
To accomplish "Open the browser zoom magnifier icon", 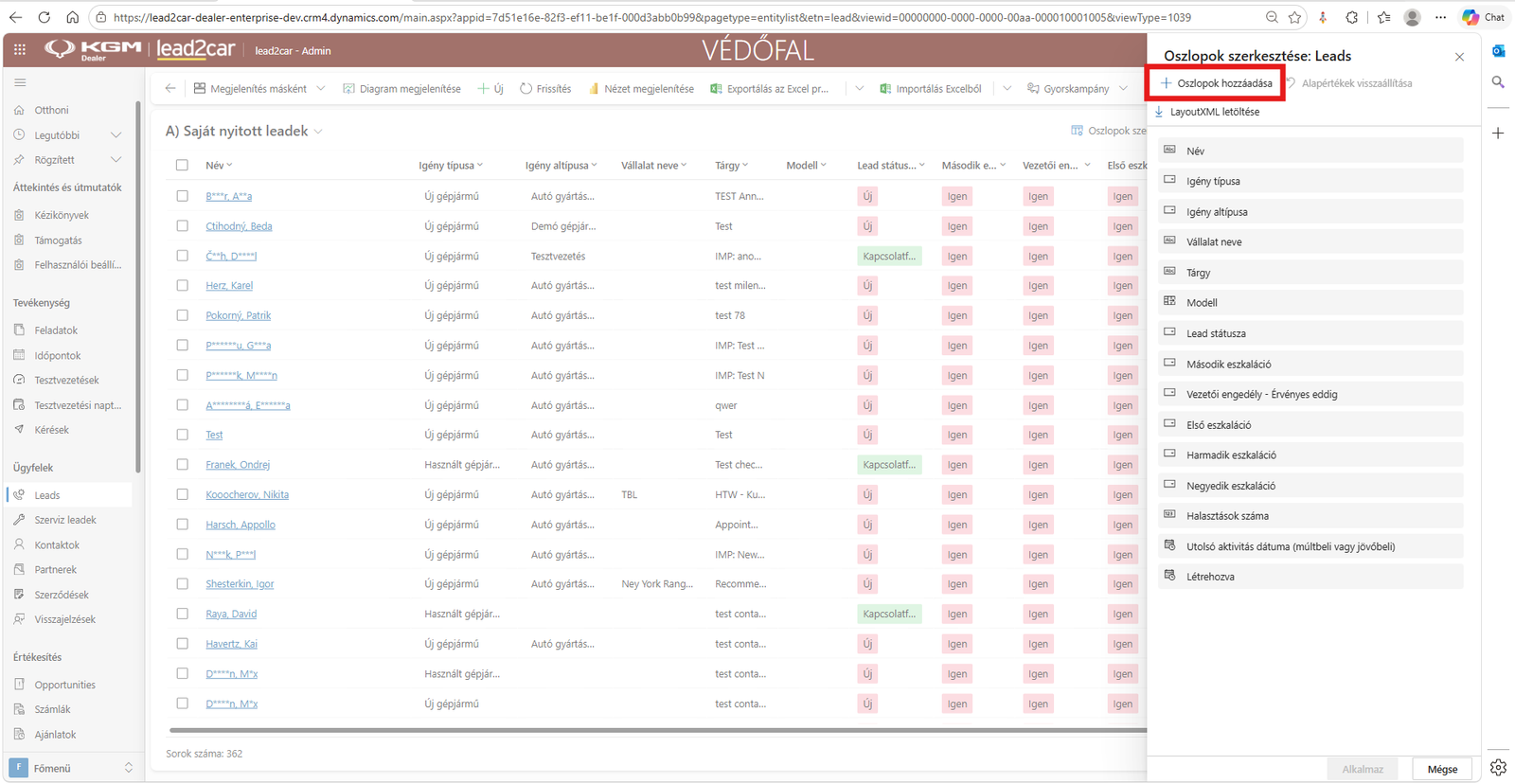I will tap(1272, 17).
